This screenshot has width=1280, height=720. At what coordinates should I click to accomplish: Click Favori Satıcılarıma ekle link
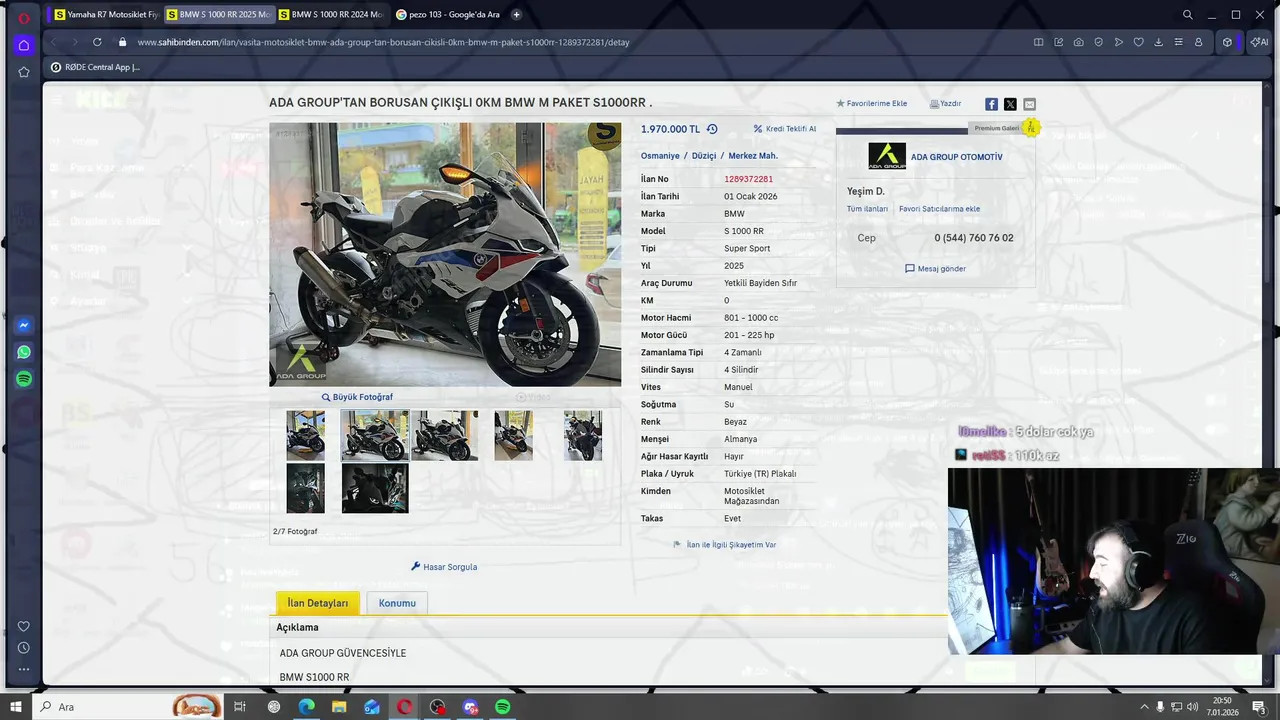click(x=939, y=209)
